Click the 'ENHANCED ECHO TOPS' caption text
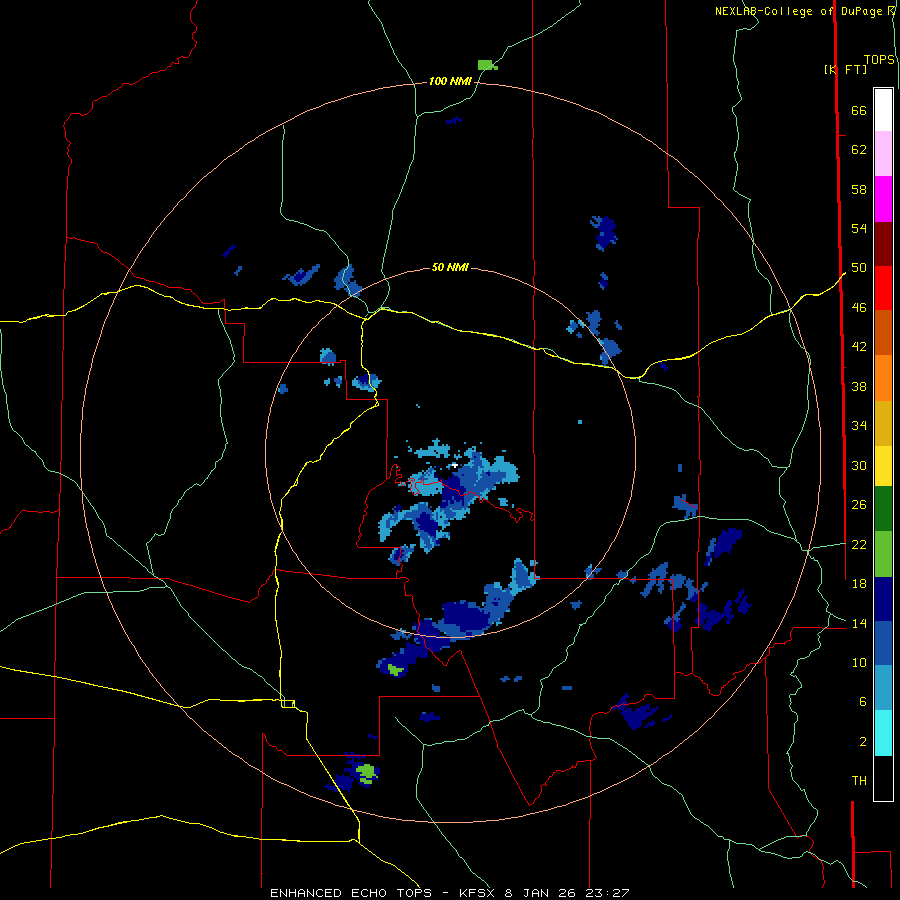 tap(351, 893)
